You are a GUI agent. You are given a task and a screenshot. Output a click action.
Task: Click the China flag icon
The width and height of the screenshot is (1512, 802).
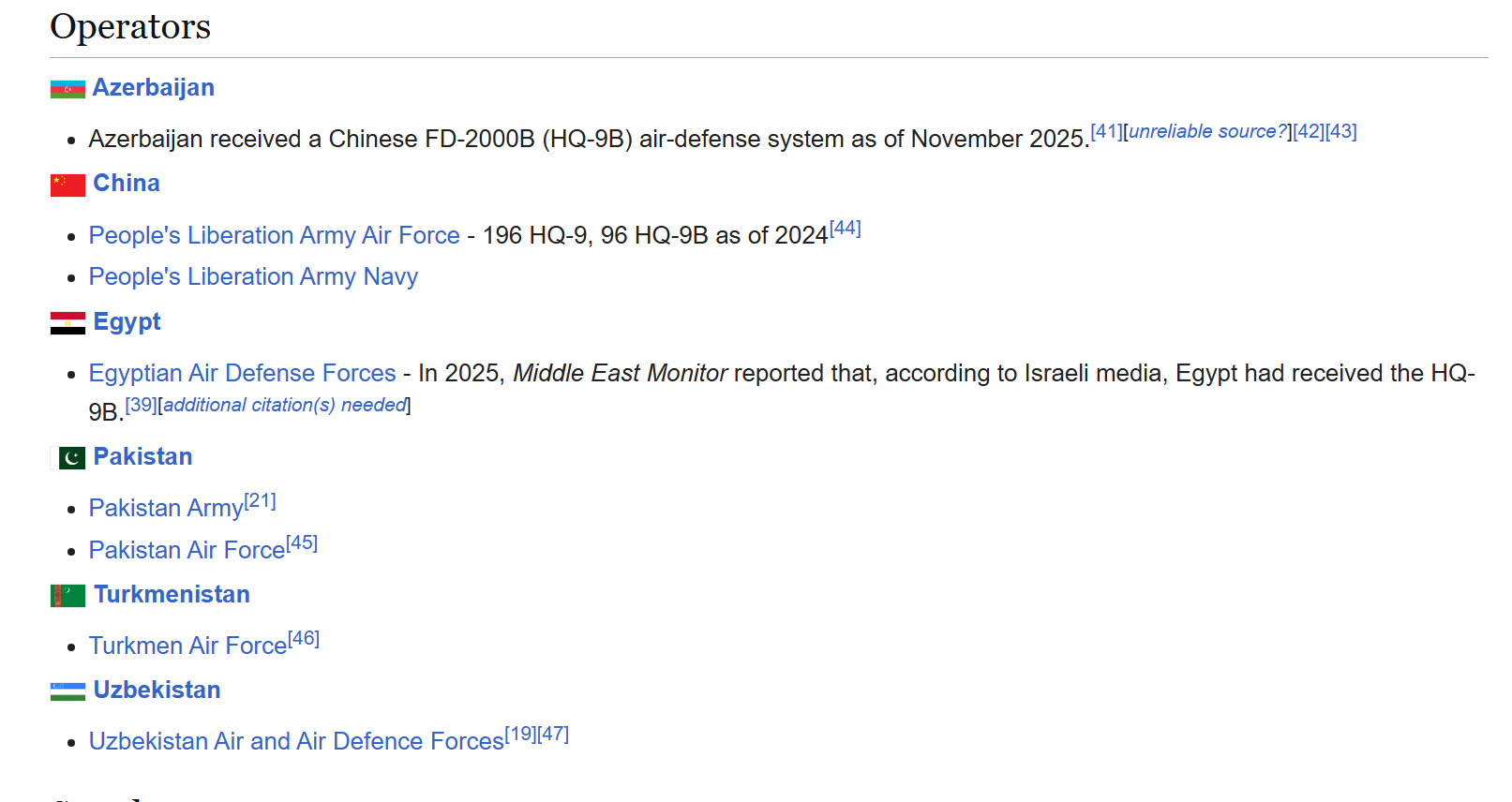pos(67,185)
